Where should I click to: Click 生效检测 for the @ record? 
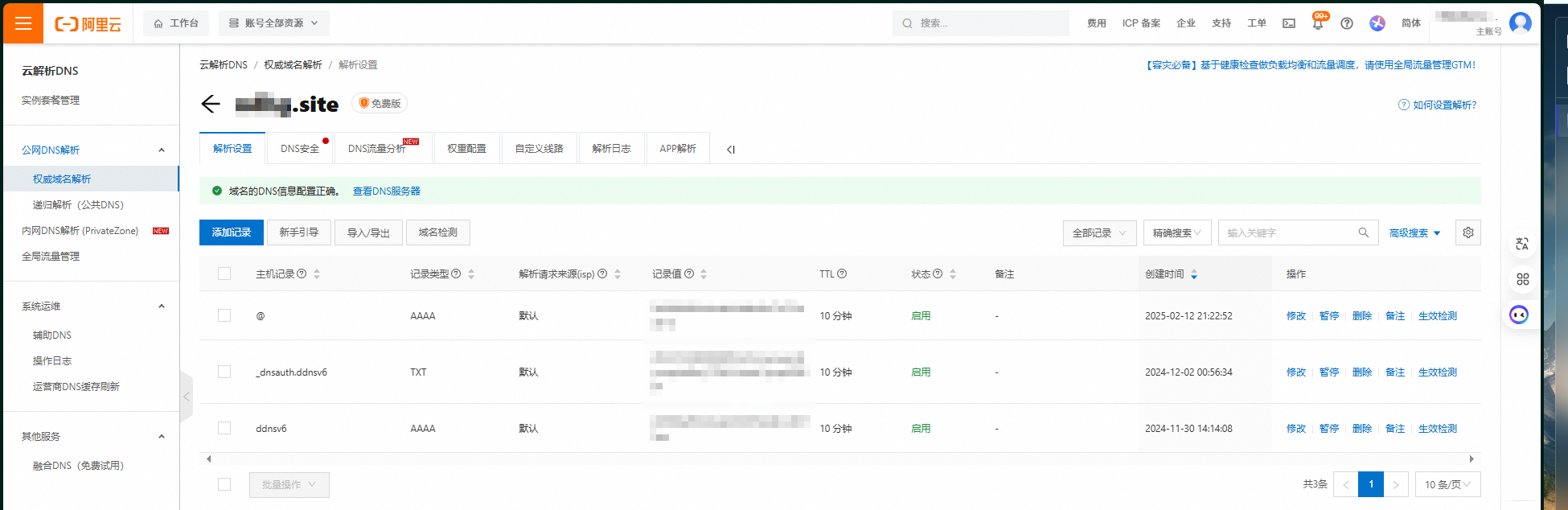[1438, 316]
